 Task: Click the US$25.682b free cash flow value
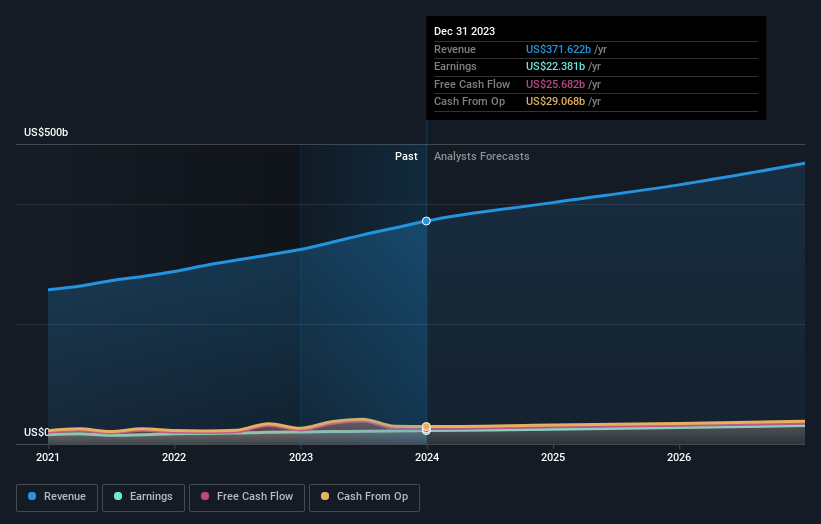[555, 84]
